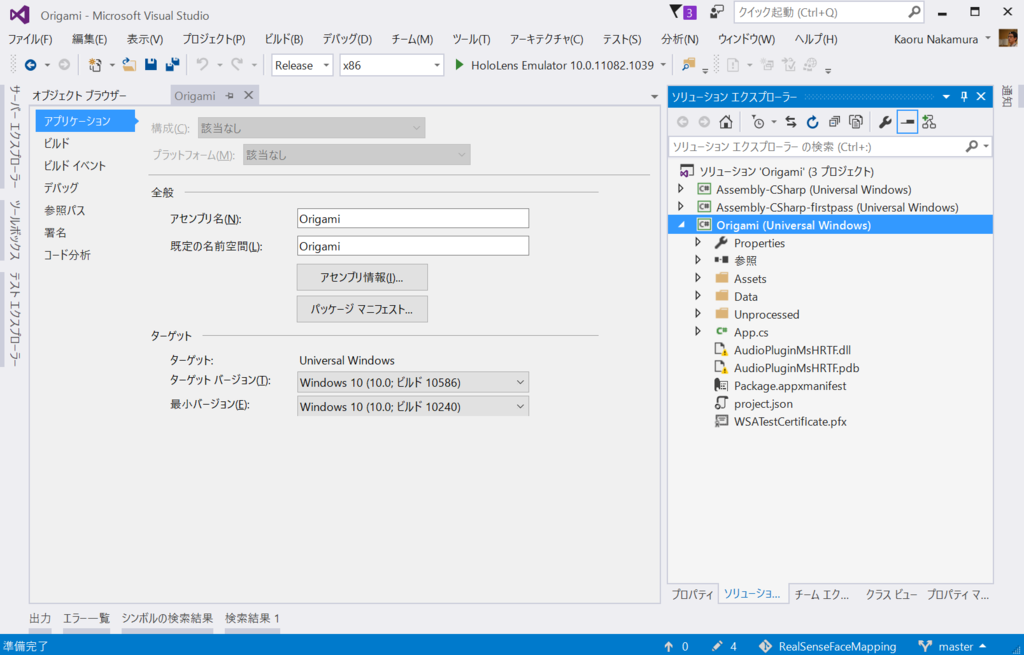Viewport: 1024px width, 655px height.
Task: Expand the Assembly-CSharp-firstpass project node
Action: tap(680, 206)
